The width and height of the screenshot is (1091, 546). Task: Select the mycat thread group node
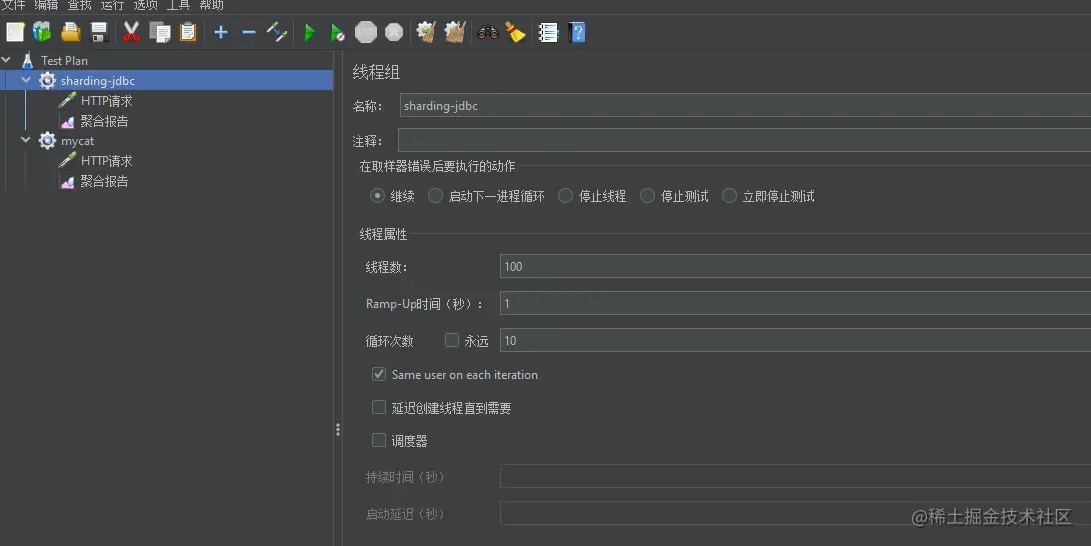tap(77, 140)
